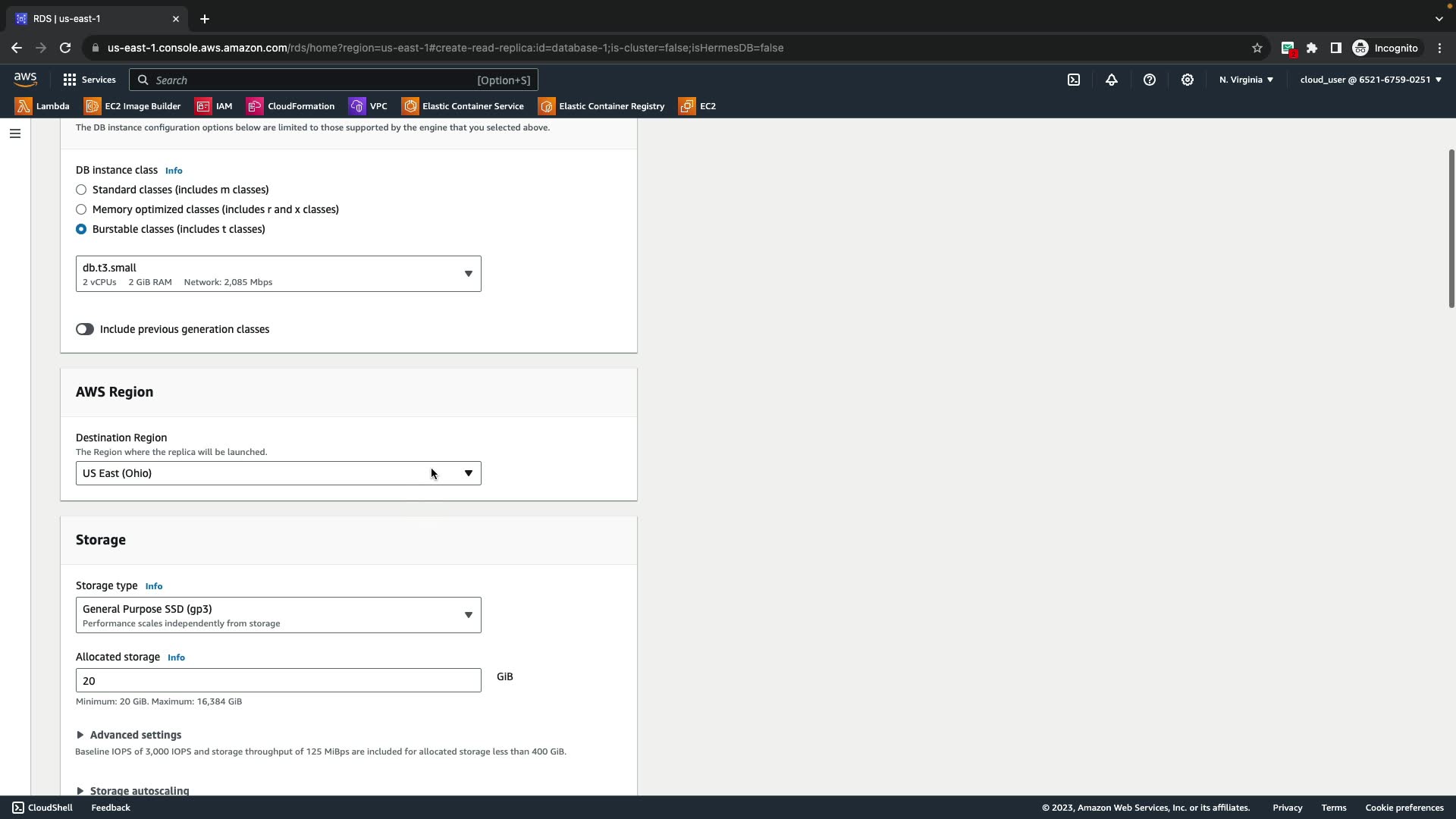
Task: Open the N. Virginia region menu
Action: [1246, 80]
